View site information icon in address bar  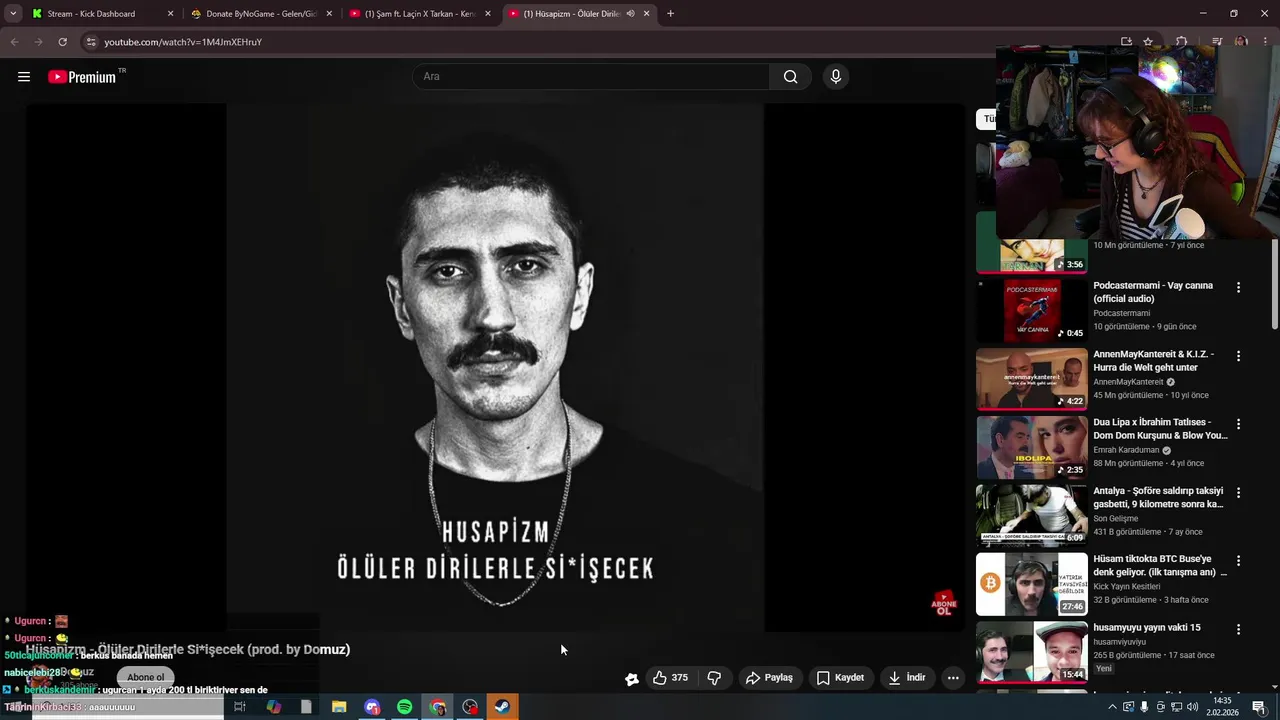[91, 42]
